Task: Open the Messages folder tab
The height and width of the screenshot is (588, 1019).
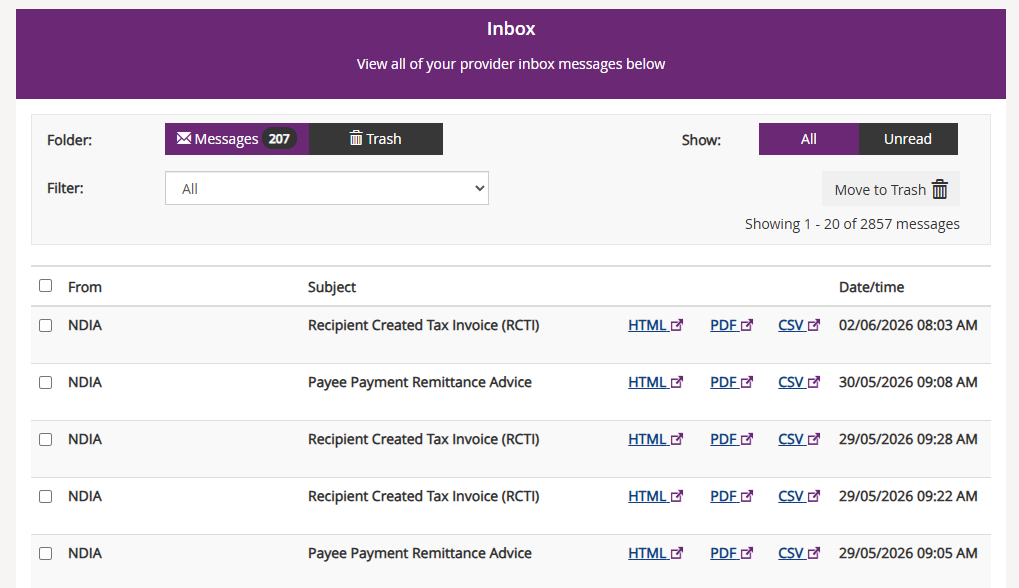Action: (237, 139)
